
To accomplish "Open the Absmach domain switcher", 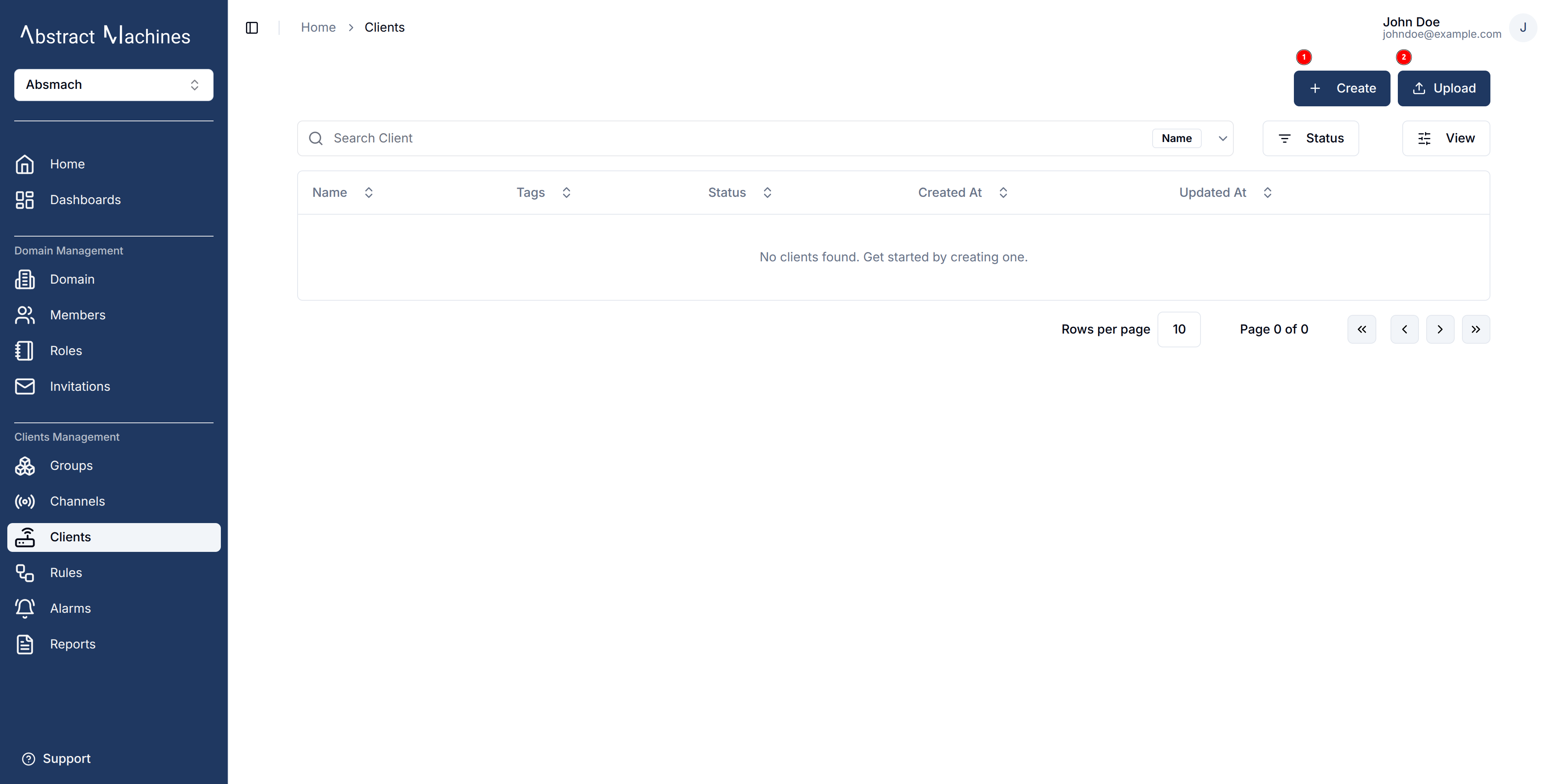I will 114,85.
